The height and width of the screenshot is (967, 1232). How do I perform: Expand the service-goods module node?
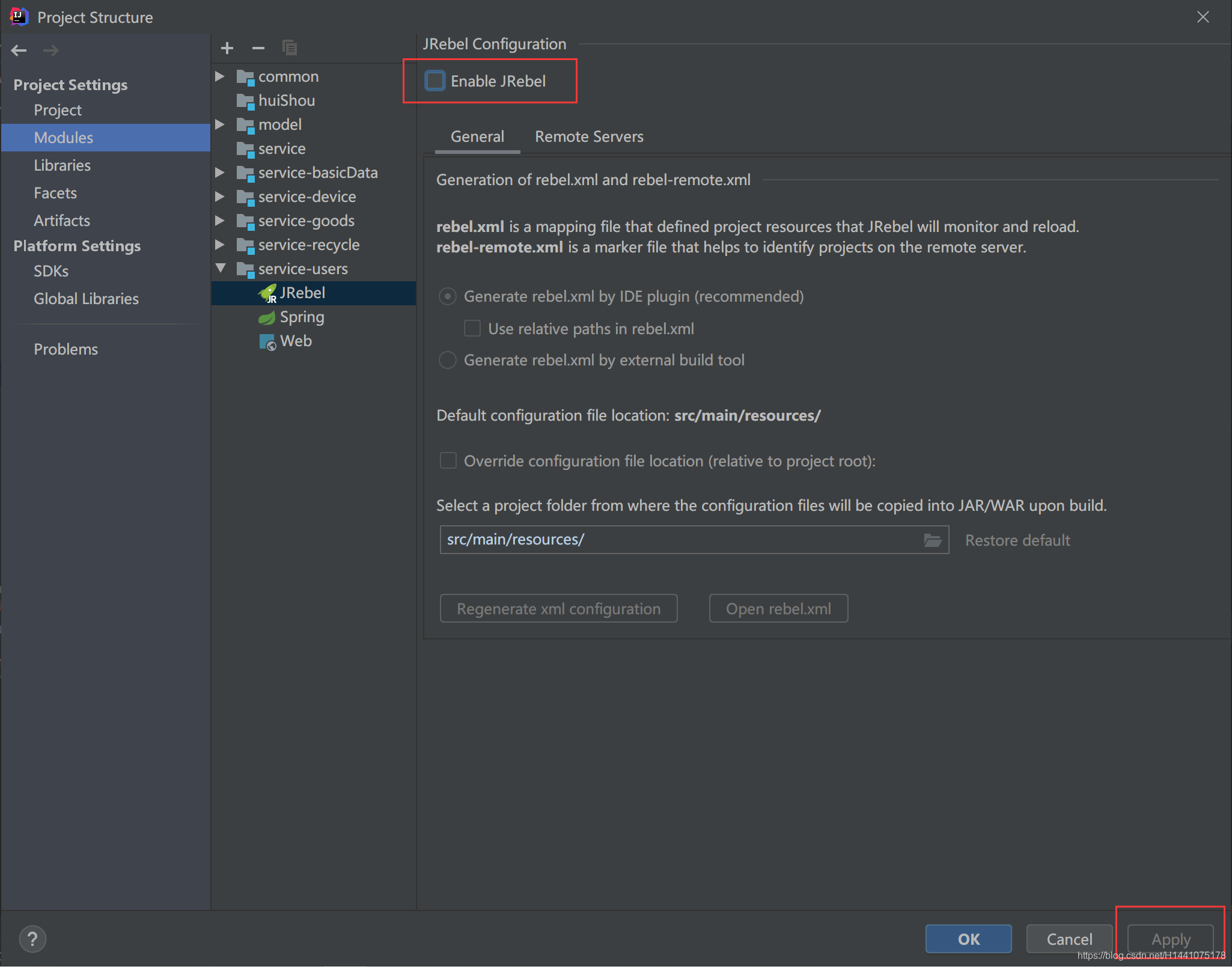pyautogui.click(x=220, y=221)
